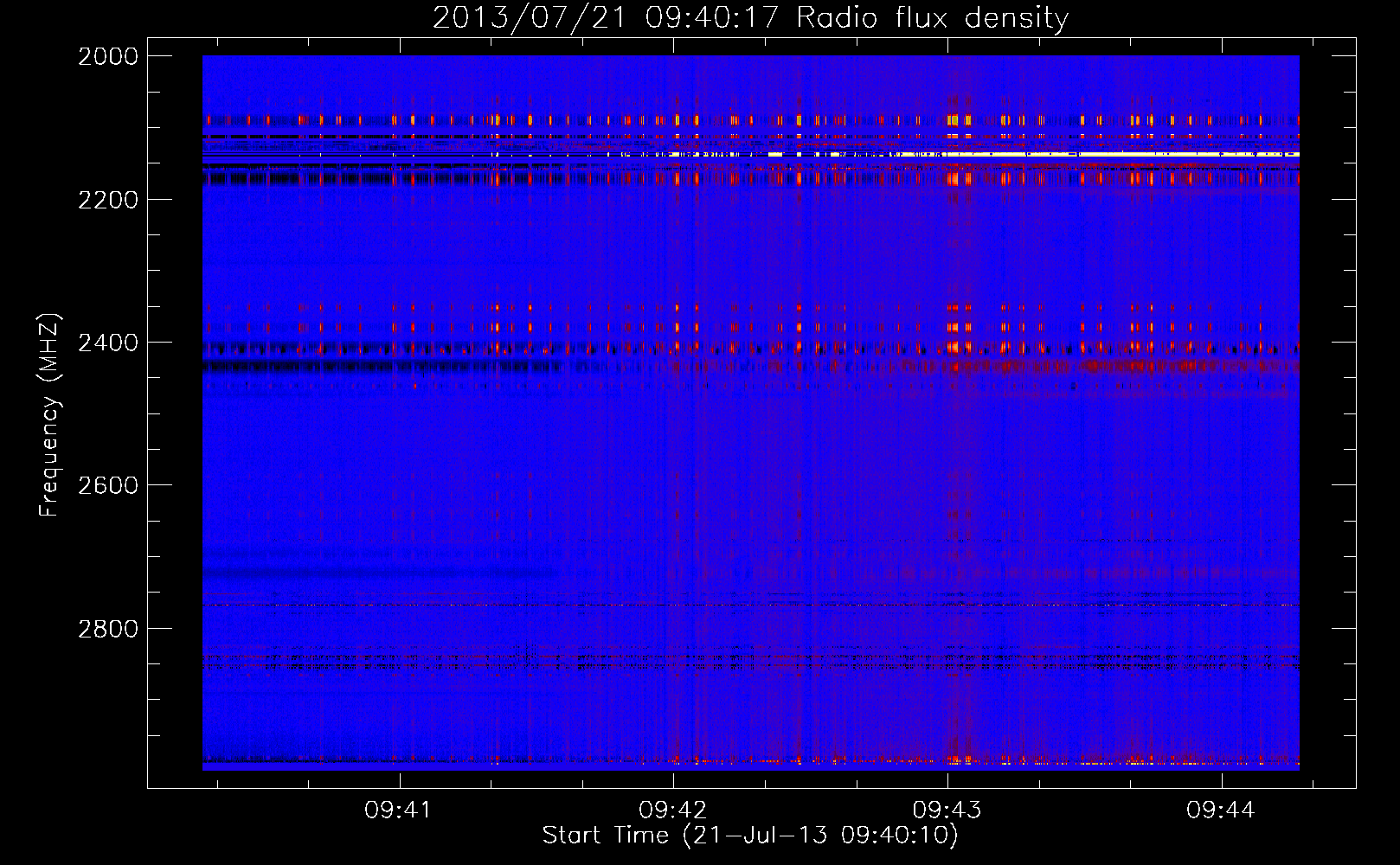Click the 2800 frequency tick label
This screenshot has width=1400, height=865.
[108, 628]
